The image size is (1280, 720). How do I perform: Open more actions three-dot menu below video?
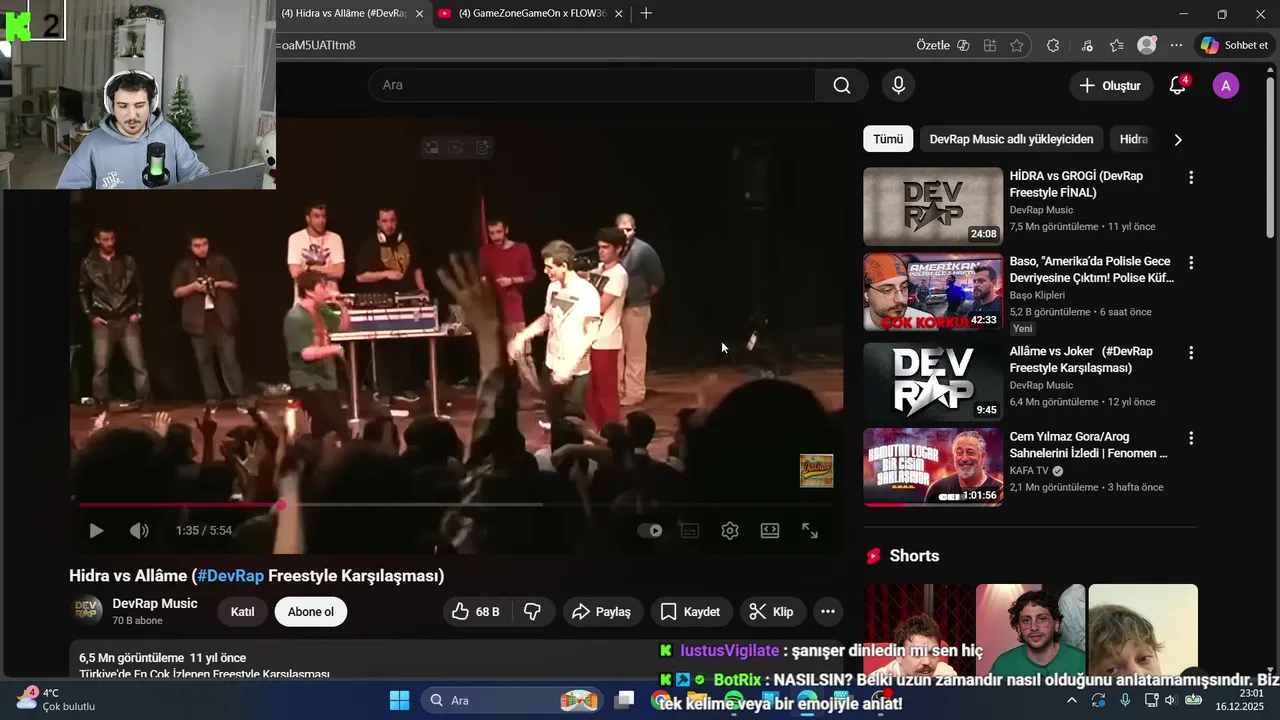pos(827,612)
